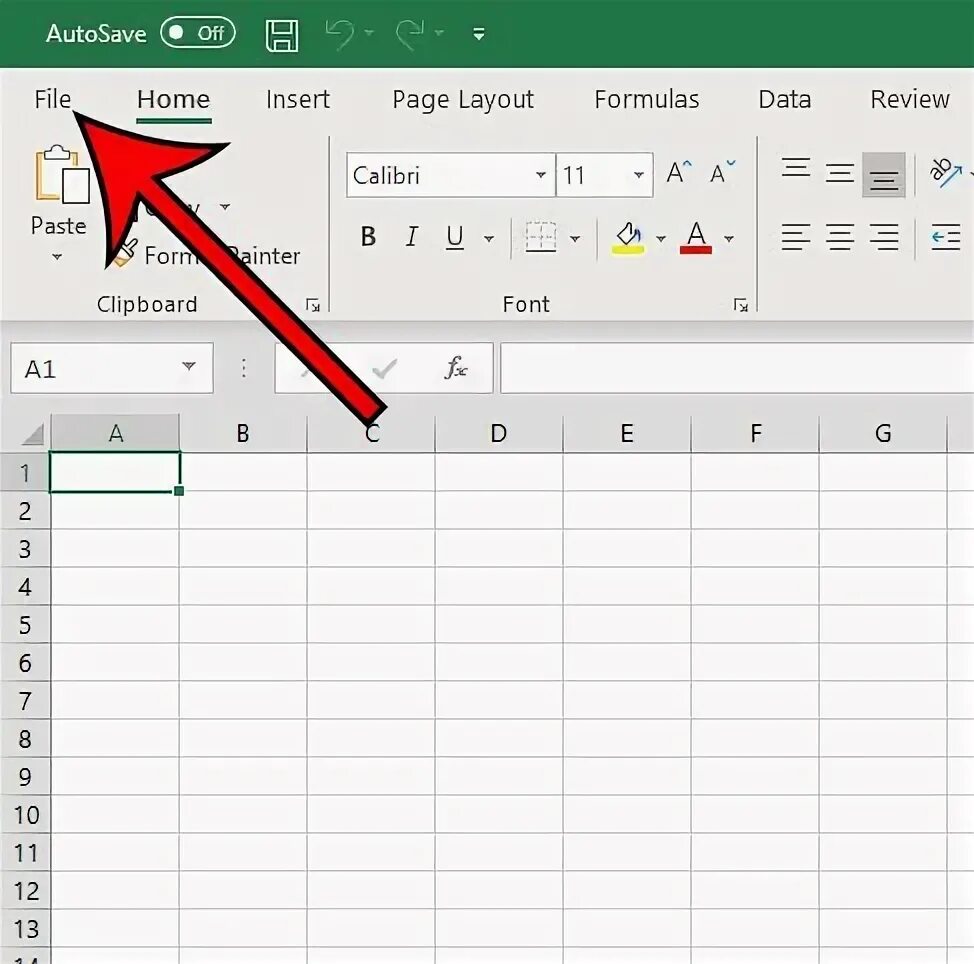Select column B header
The image size is (974, 964).
[x=243, y=433]
